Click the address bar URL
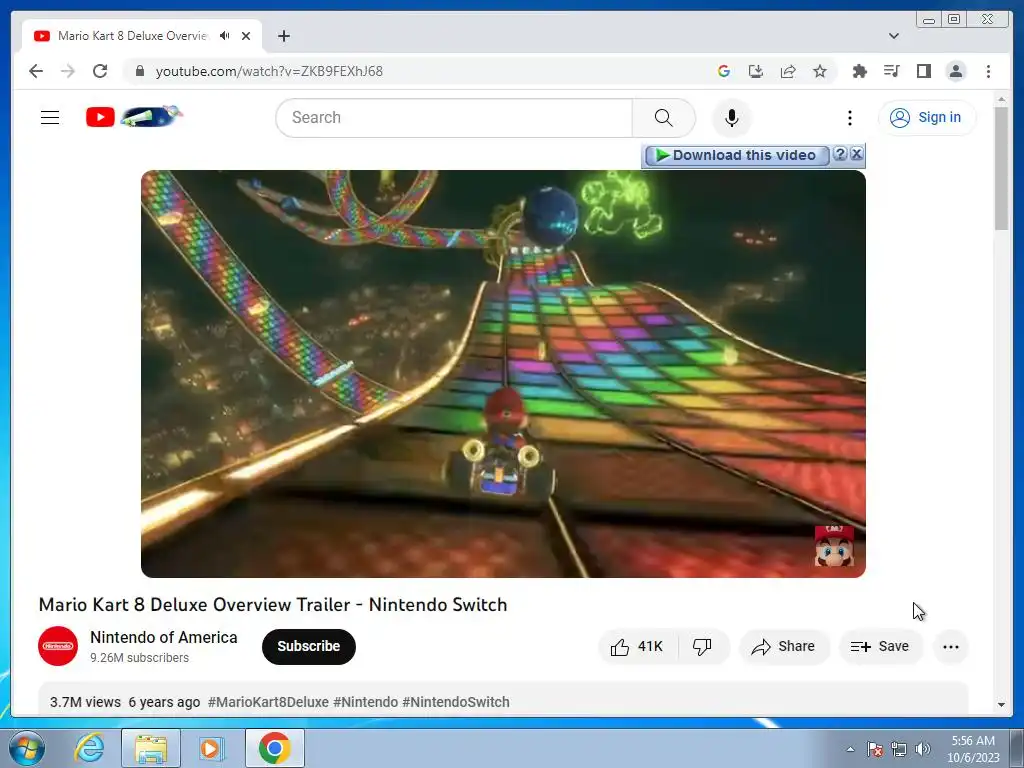 [269, 71]
